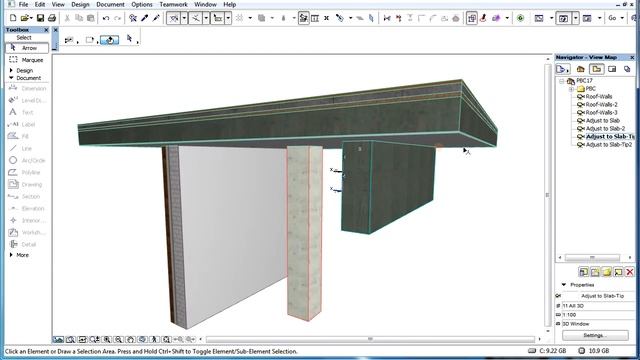Click the Split tool icon in toolbar

[x=387, y=18]
